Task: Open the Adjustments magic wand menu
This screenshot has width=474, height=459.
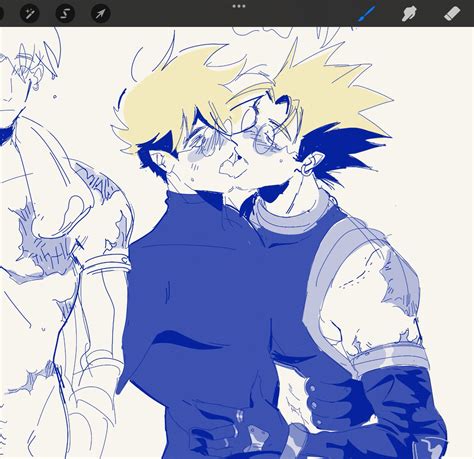Action: pos(30,14)
